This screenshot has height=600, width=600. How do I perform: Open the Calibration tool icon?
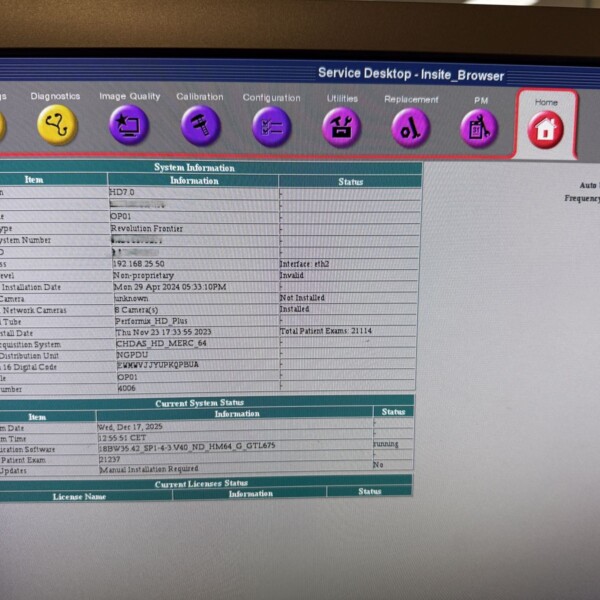point(200,126)
